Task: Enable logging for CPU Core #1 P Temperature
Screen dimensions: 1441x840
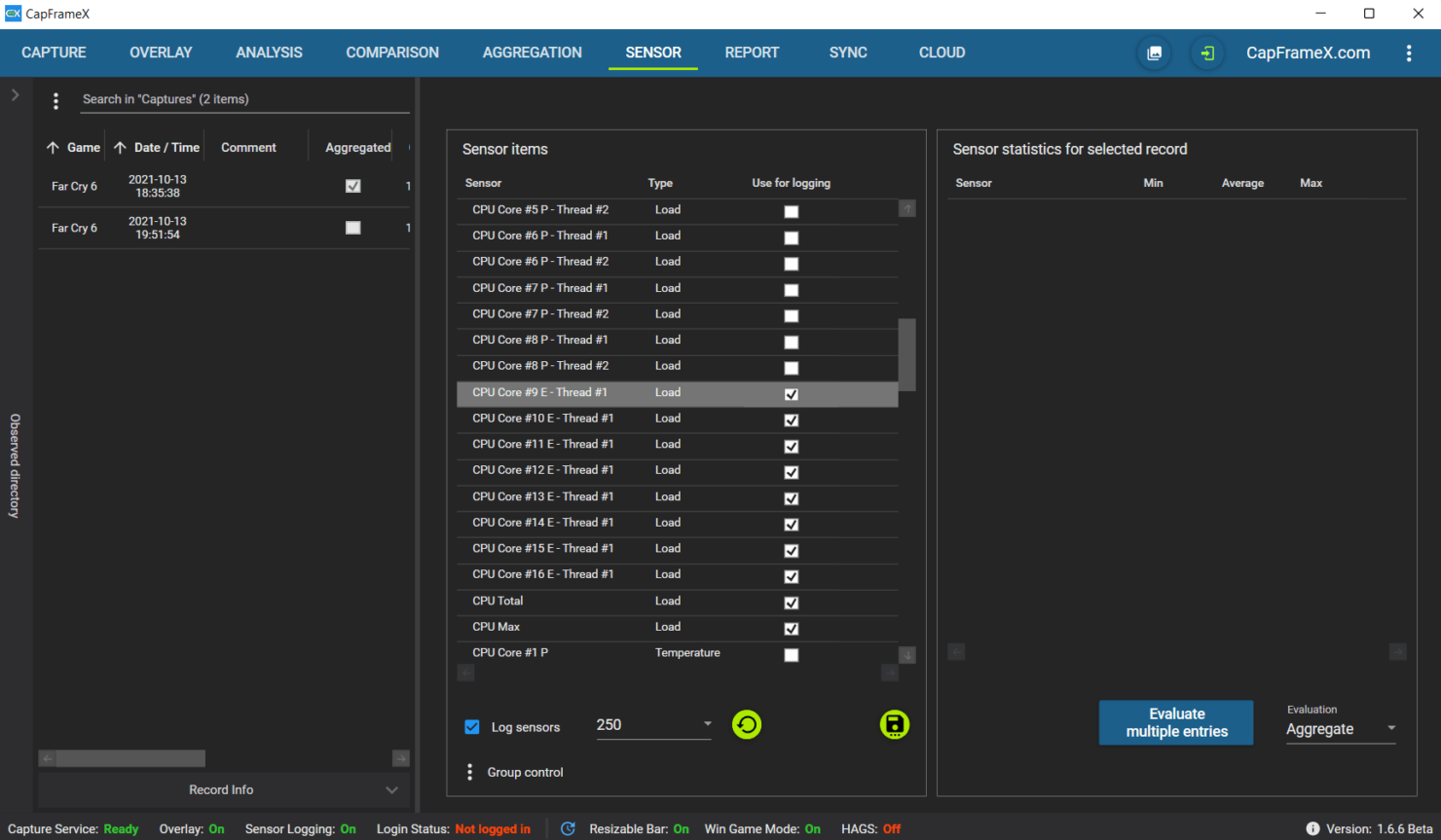Action: point(792,655)
